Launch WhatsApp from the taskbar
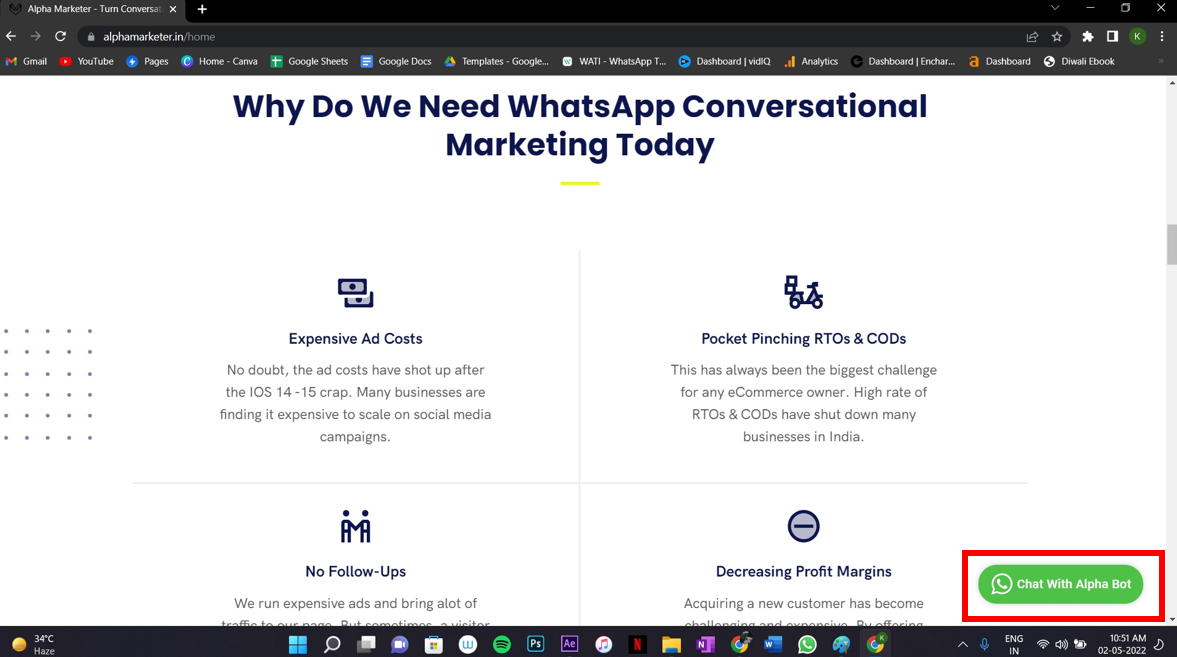The width and height of the screenshot is (1177, 657). (x=807, y=644)
